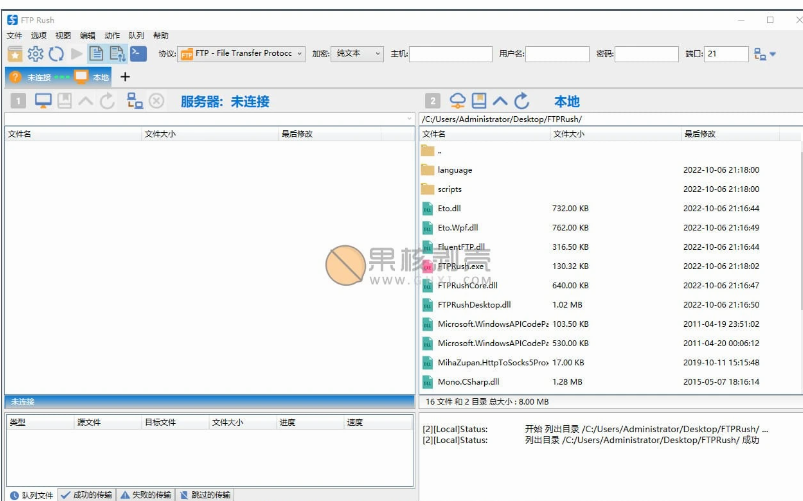The width and height of the screenshot is (803, 501).
Task: Click the queue 源文件 column header
Action: [x=108, y=423]
